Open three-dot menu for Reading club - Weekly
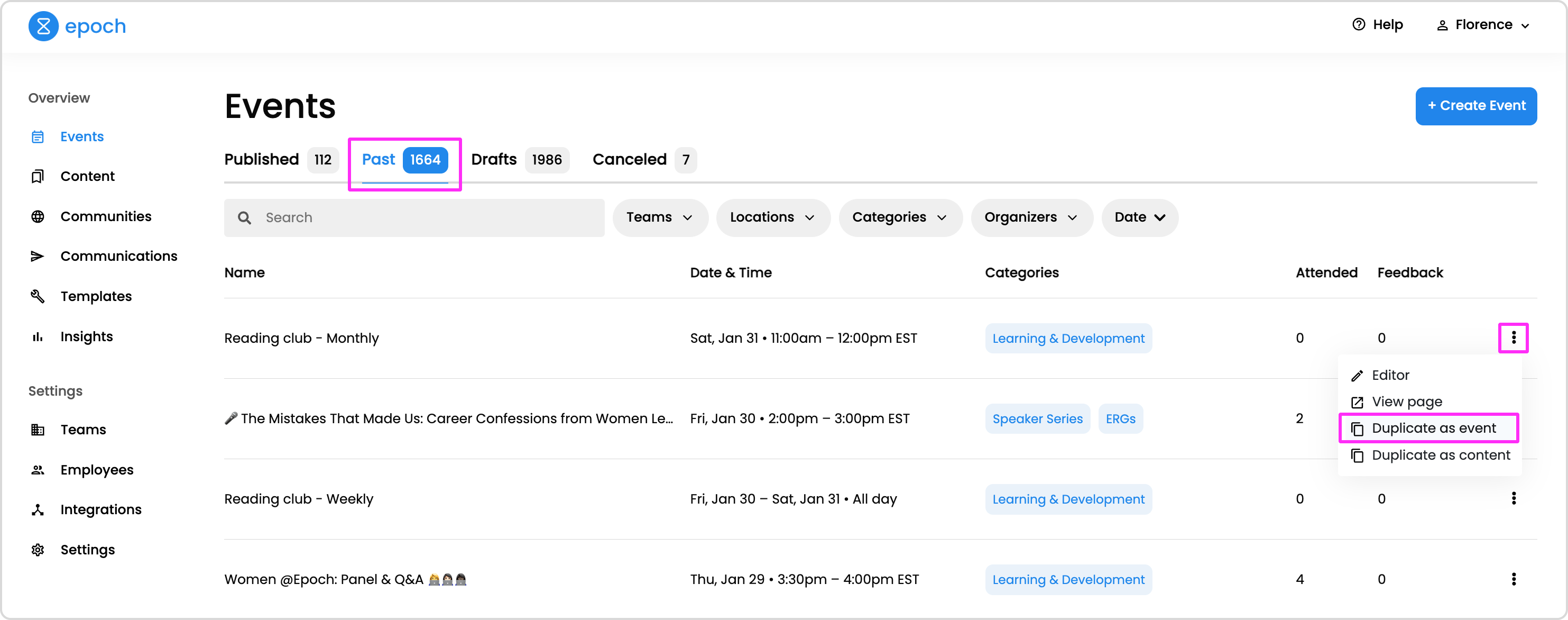Viewport: 1568px width, 620px height. click(x=1513, y=498)
